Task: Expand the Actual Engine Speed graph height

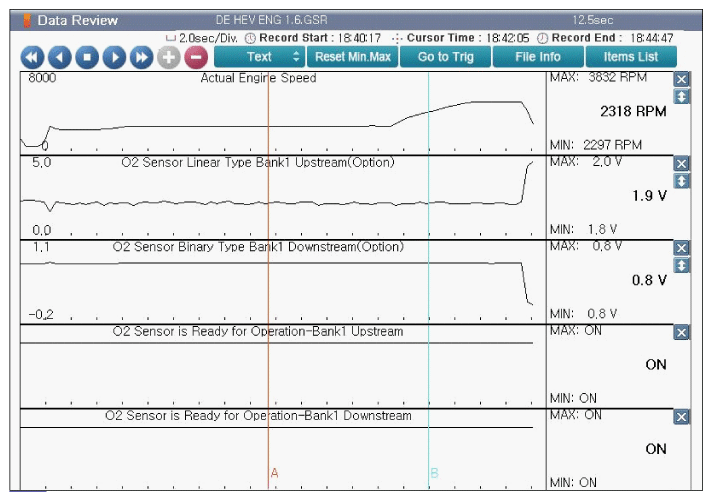Action: point(682,97)
